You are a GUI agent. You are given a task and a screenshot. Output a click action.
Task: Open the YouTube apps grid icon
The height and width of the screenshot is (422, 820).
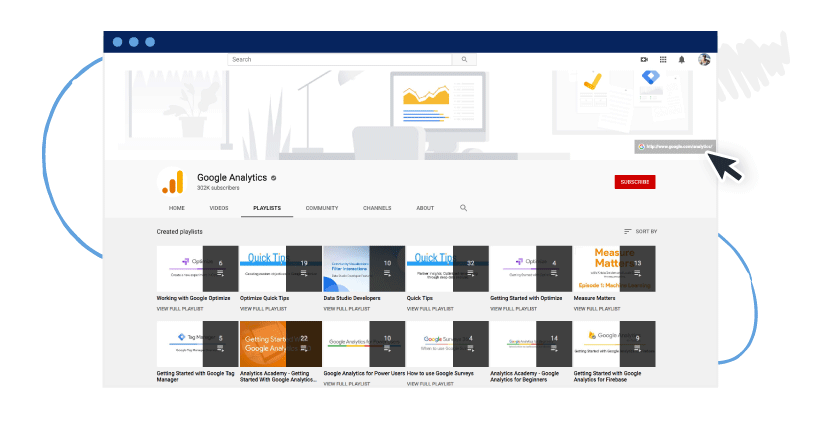(x=663, y=60)
